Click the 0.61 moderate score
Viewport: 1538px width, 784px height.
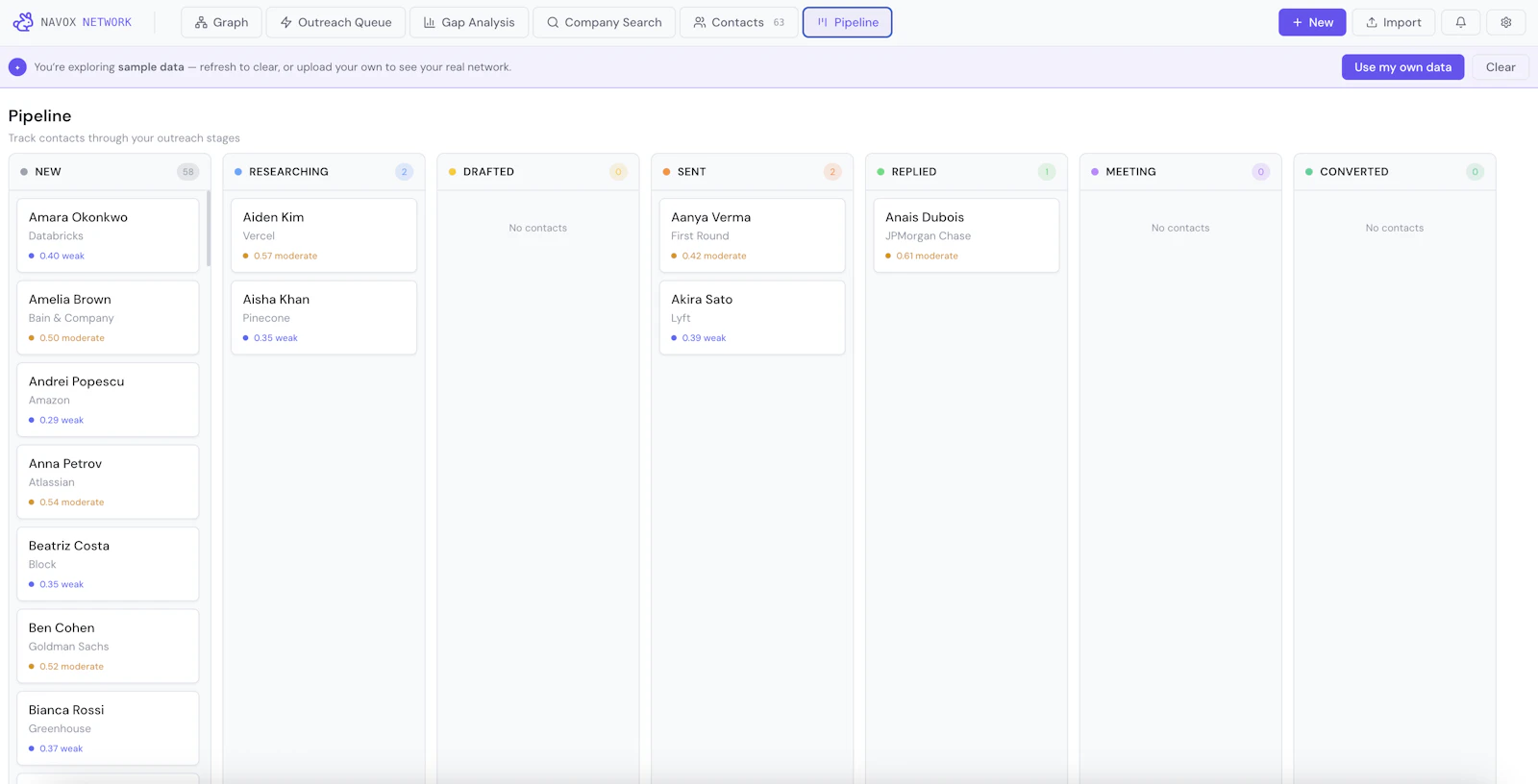point(927,256)
